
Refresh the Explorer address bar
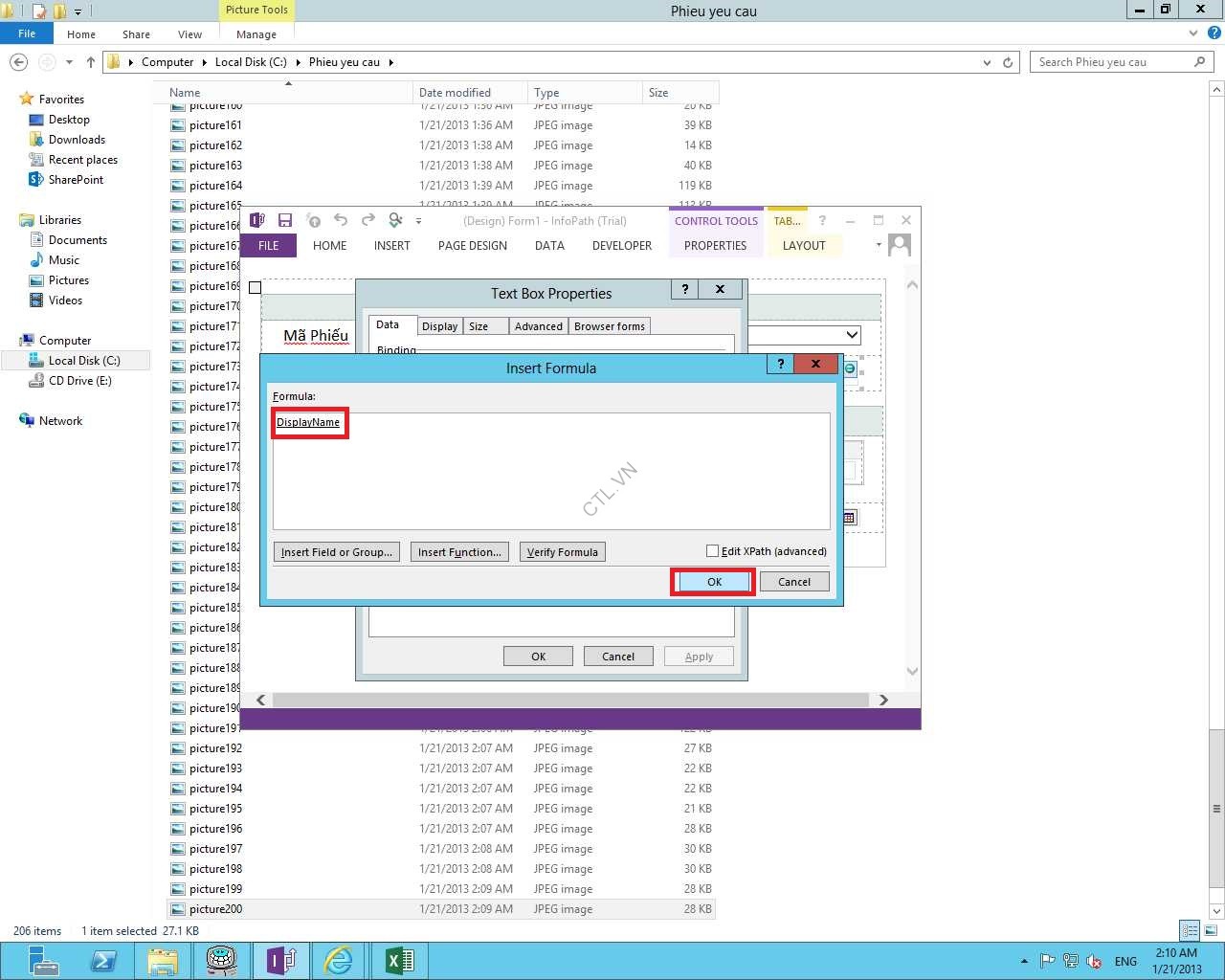pyautogui.click(x=1008, y=62)
